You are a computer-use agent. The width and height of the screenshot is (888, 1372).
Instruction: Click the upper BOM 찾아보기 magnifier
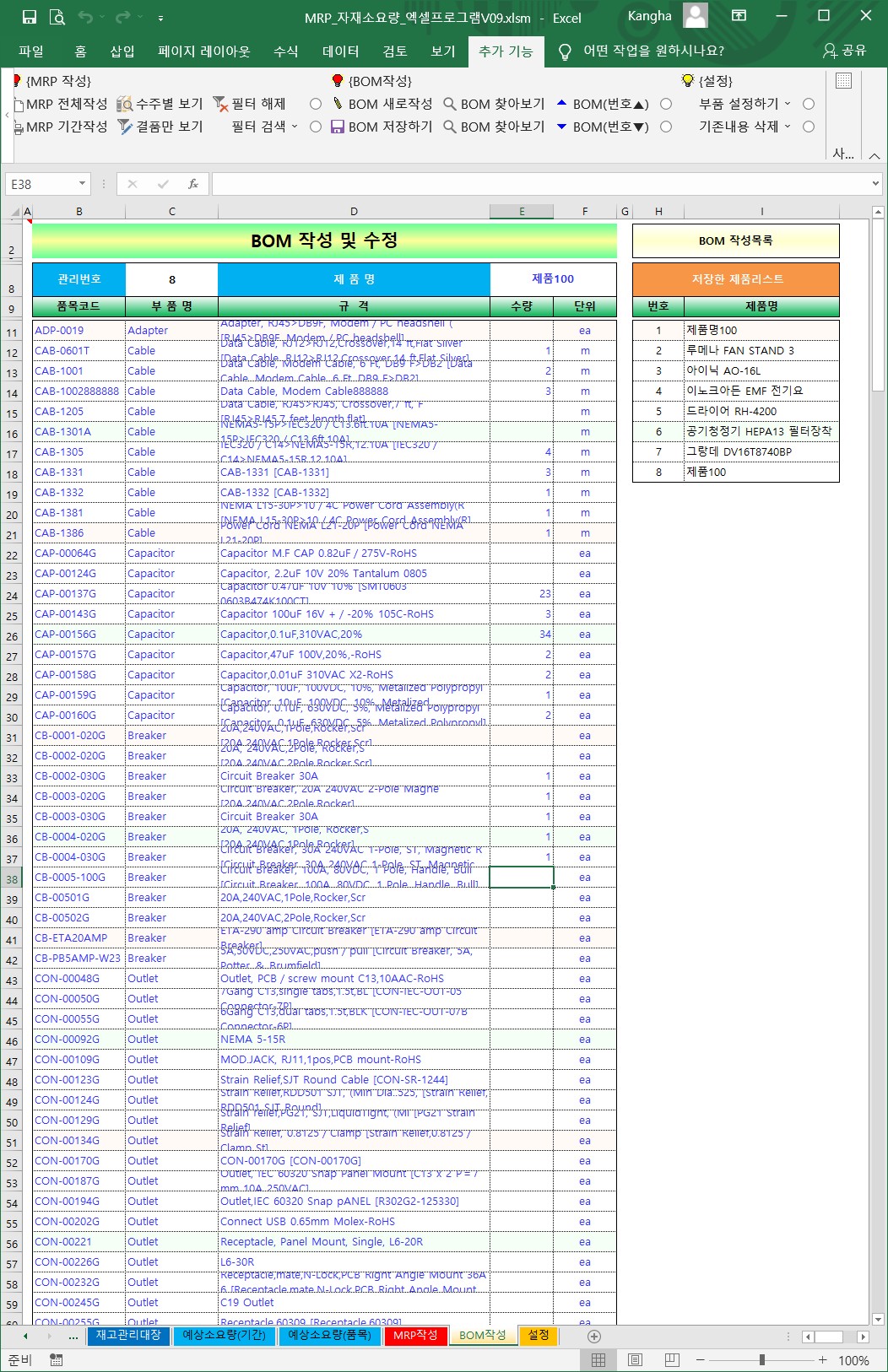click(x=494, y=104)
